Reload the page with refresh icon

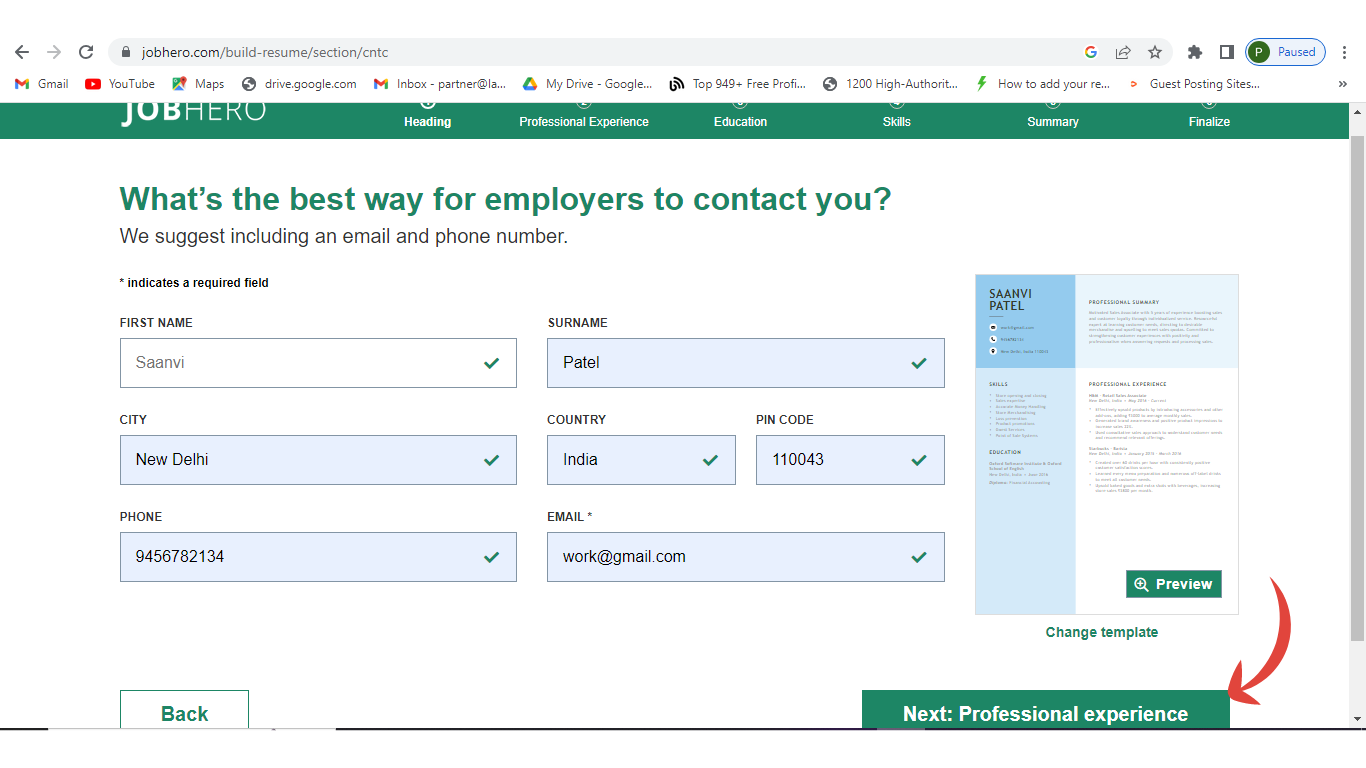[x=86, y=52]
